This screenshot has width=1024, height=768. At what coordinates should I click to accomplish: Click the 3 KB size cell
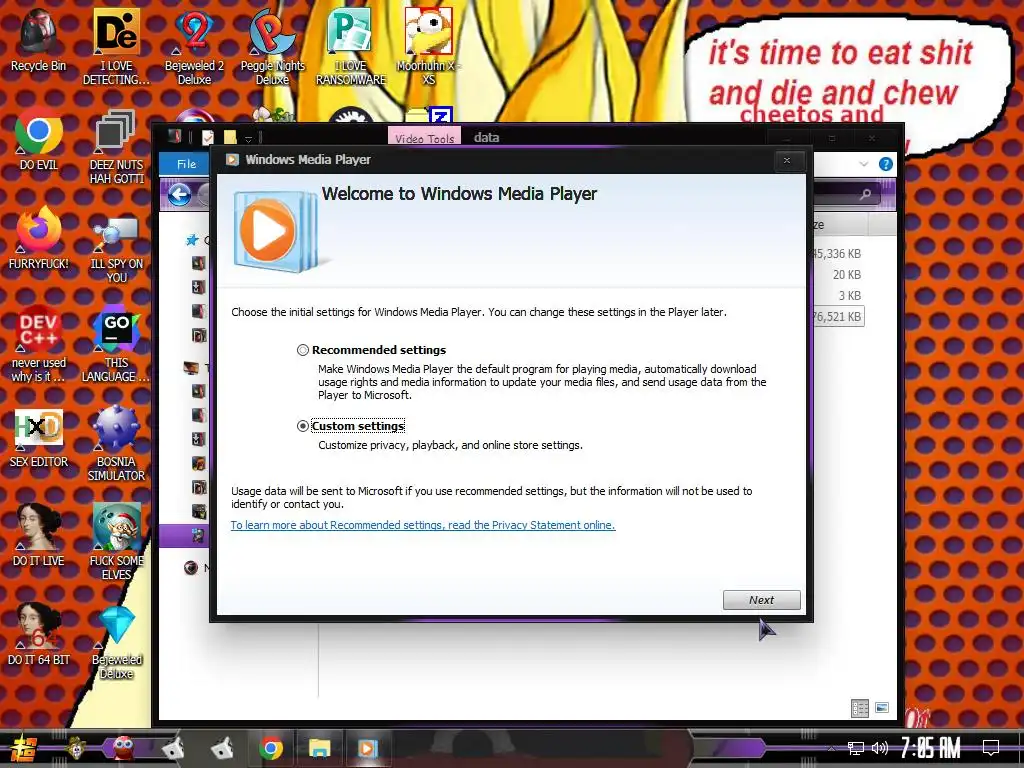[849, 295]
